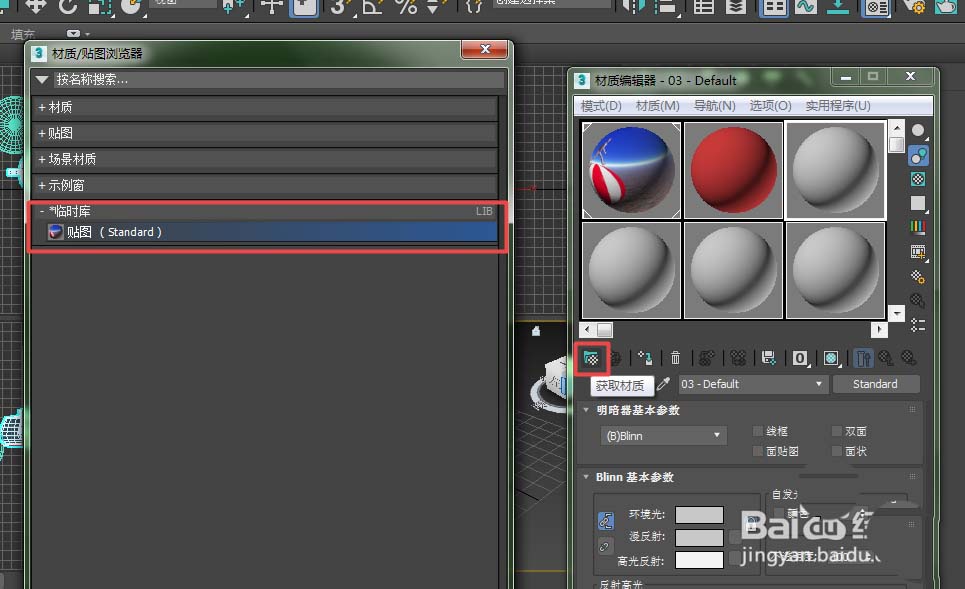Open the Material/Map Navigator icon
The height and width of the screenshot is (589, 965).
click(x=918, y=325)
